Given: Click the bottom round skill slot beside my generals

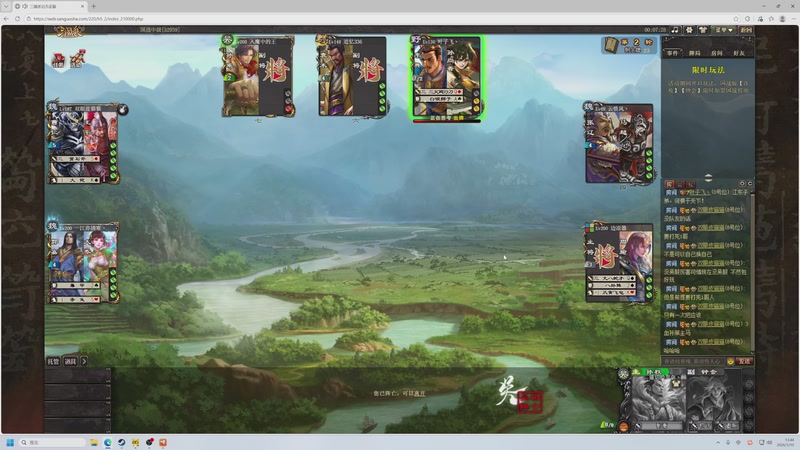Looking at the screenshot, I should (748, 424).
